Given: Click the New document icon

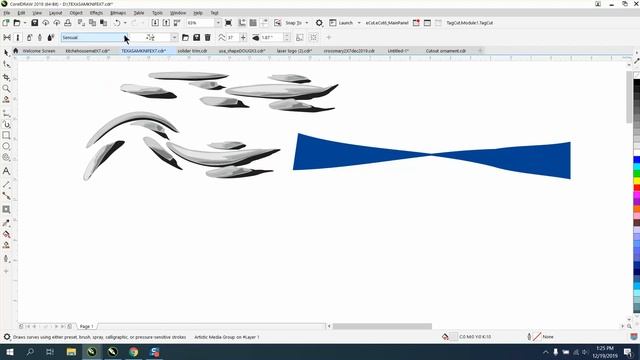Looking at the screenshot, I should coord(6,23).
